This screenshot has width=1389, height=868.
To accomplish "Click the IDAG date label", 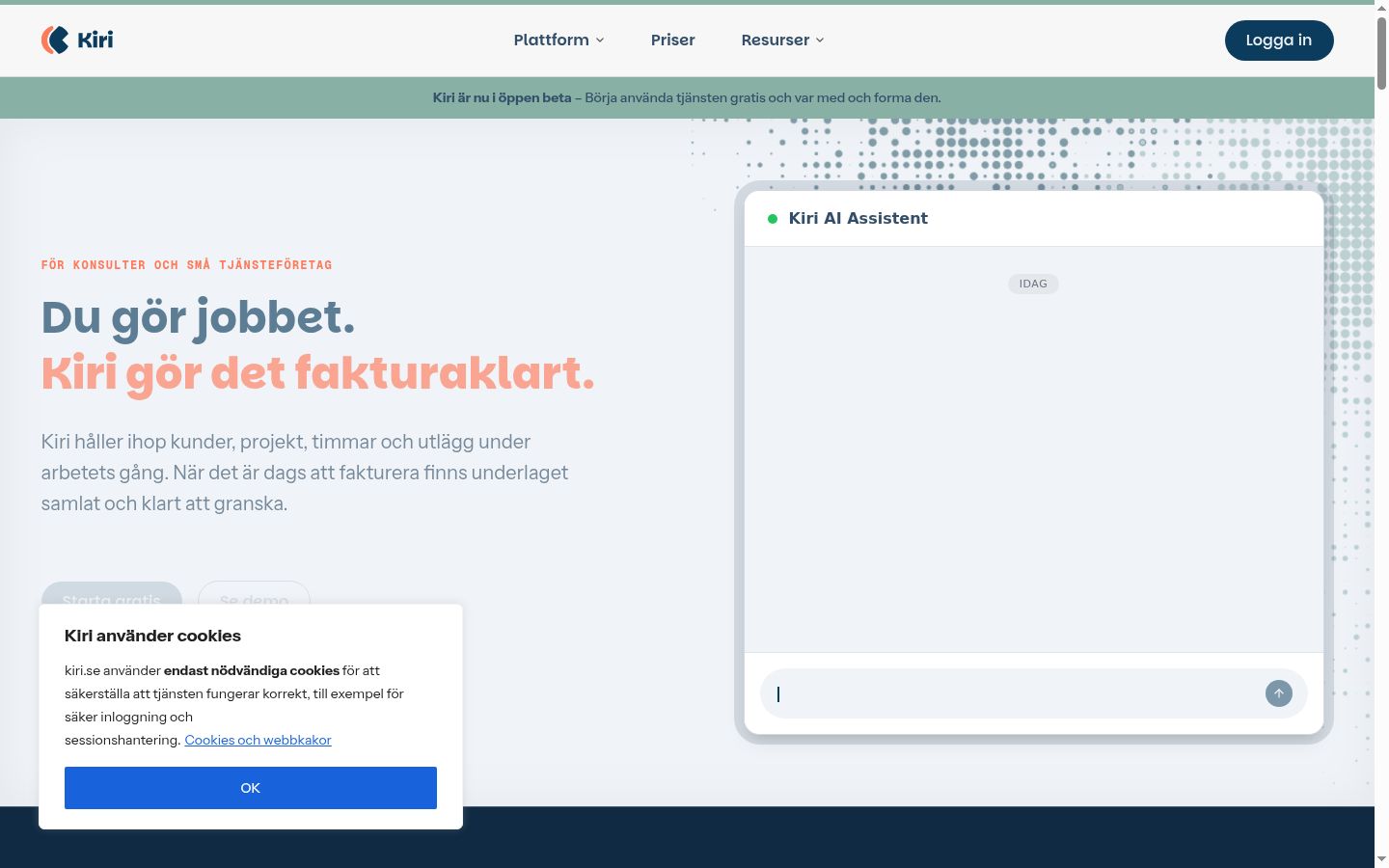I will coord(1033,284).
